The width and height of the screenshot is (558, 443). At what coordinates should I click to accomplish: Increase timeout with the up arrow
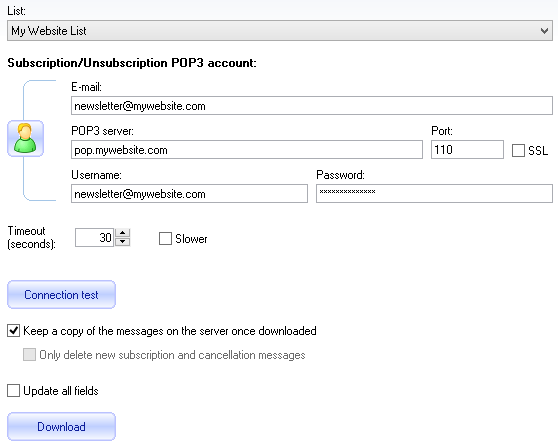[122, 233]
